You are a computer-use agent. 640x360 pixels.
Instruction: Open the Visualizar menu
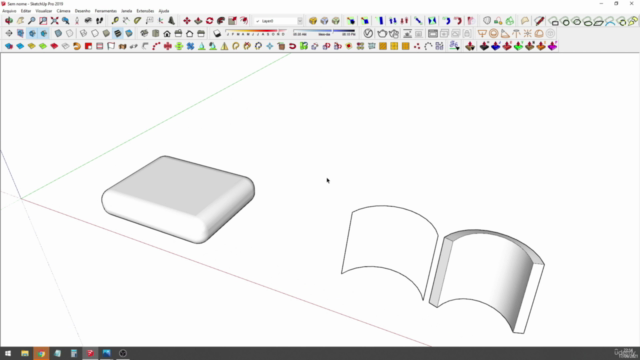coord(44,11)
